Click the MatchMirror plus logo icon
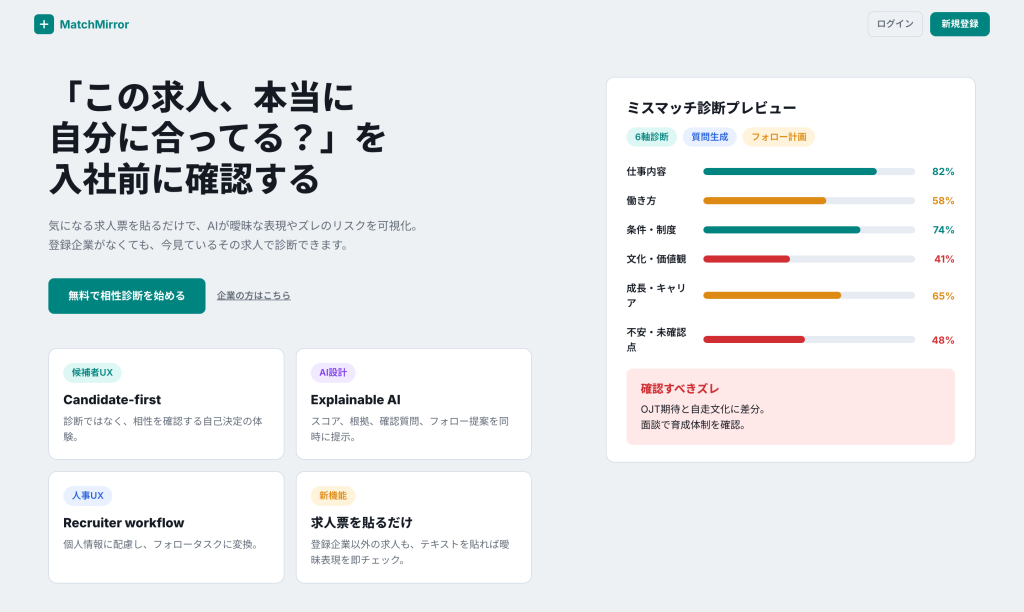 [44, 24]
